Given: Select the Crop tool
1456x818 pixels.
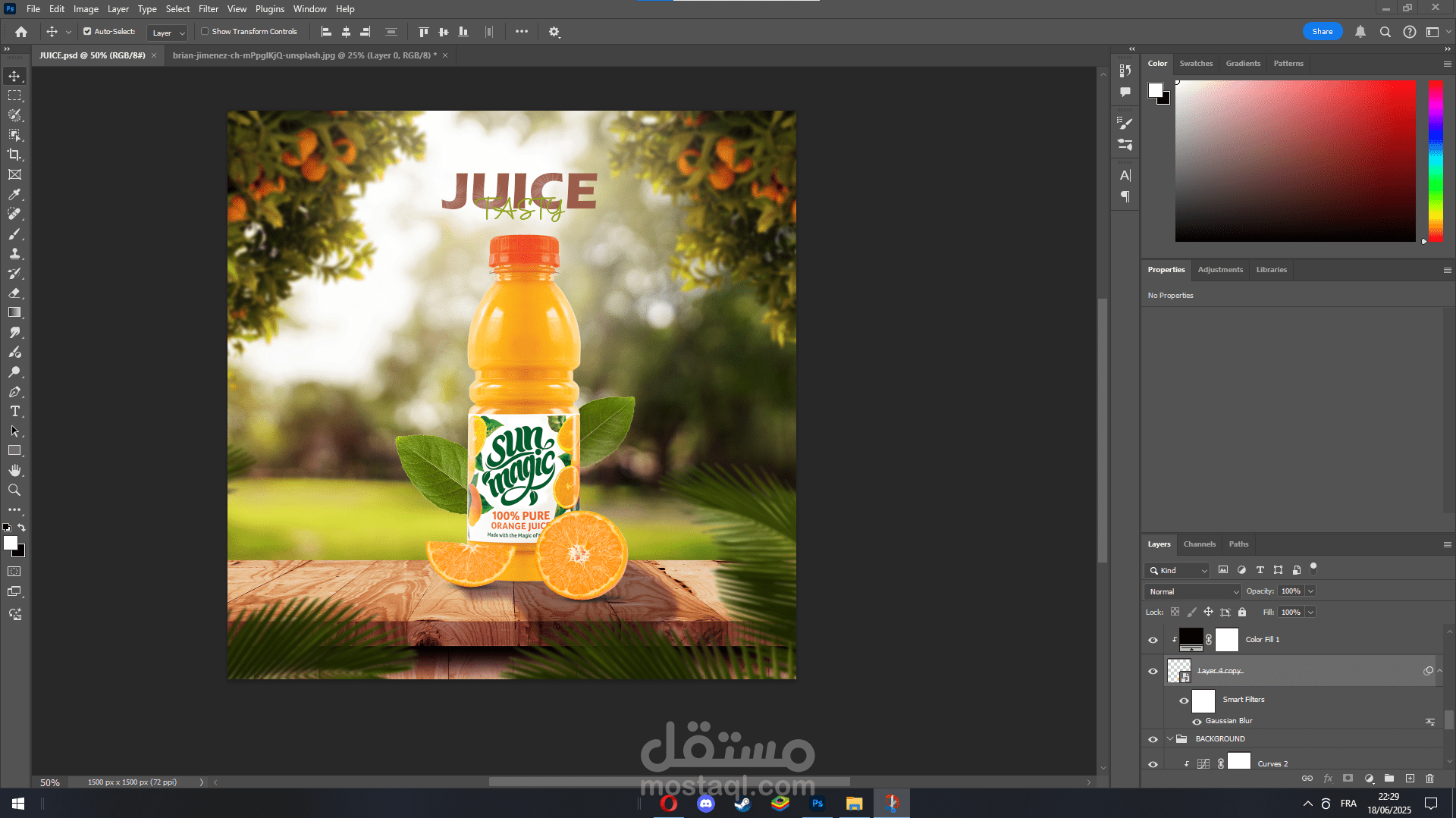Looking at the screenshot, I should 14,155.
